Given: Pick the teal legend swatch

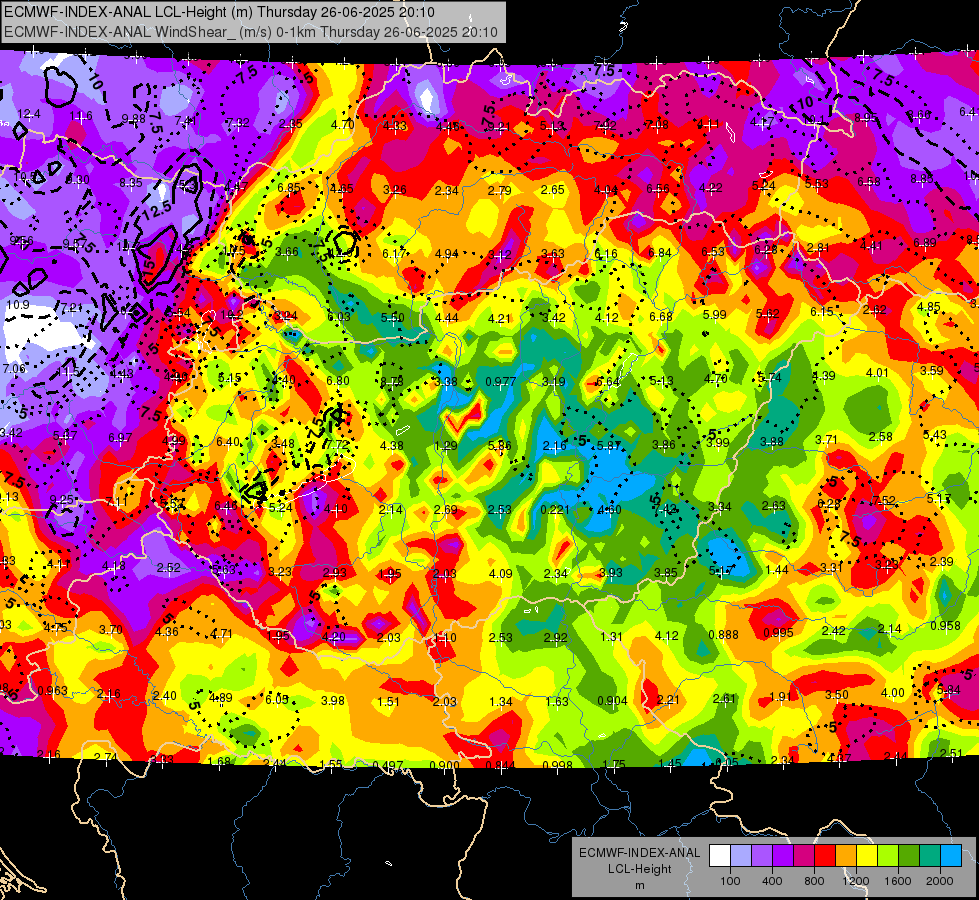Looking at the screenshot, I should click(x=929, y=856).
